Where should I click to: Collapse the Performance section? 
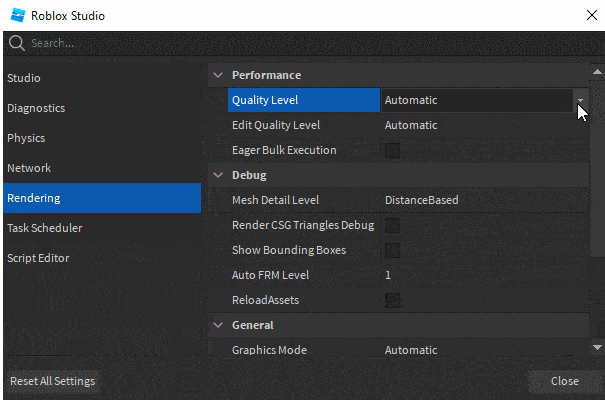(x=218, y=75)
